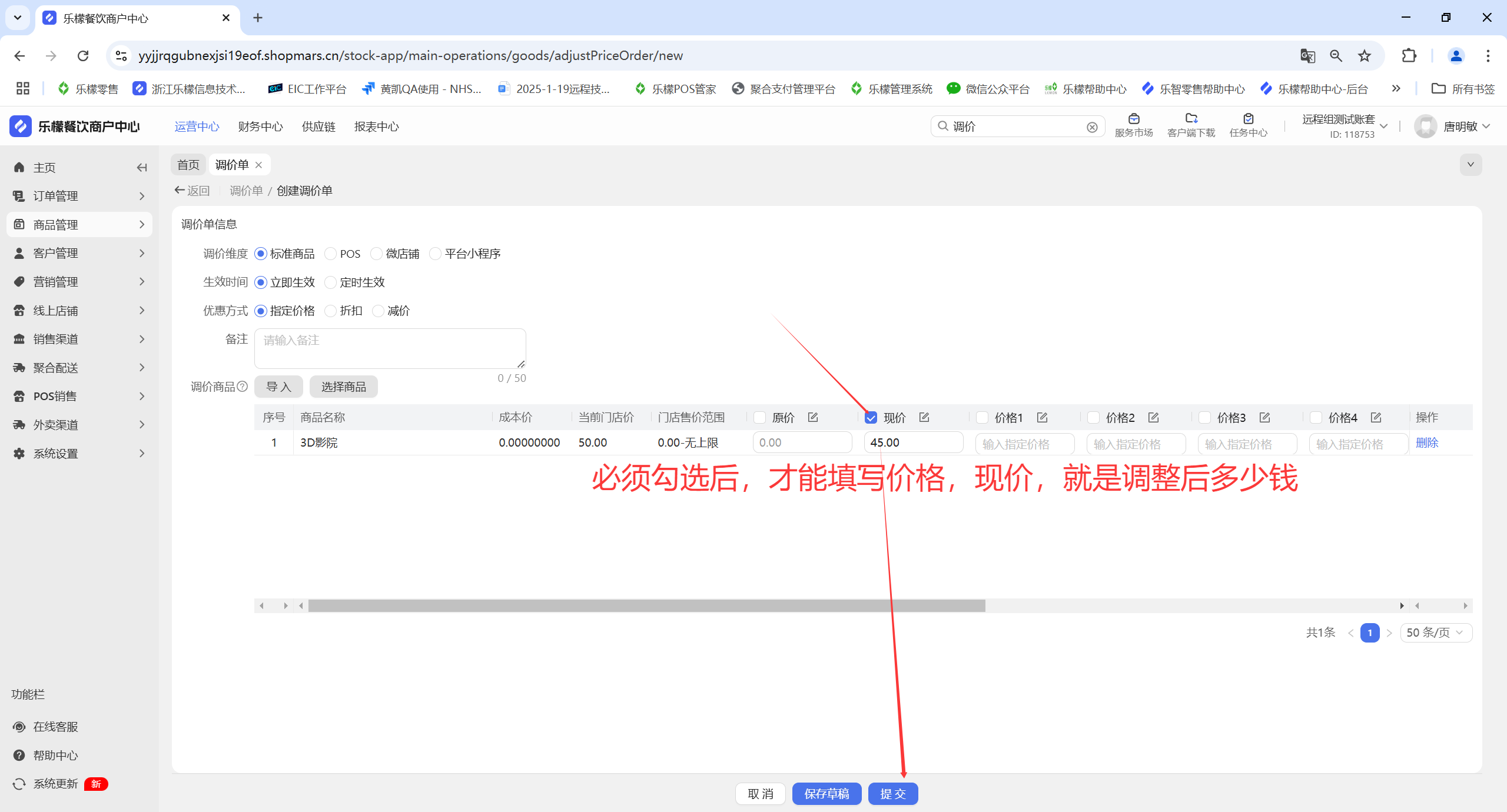The width and height of the screenshot is (1507, 812).
Task: Open the browser apps grid icon
Action: tap(23, 89)
